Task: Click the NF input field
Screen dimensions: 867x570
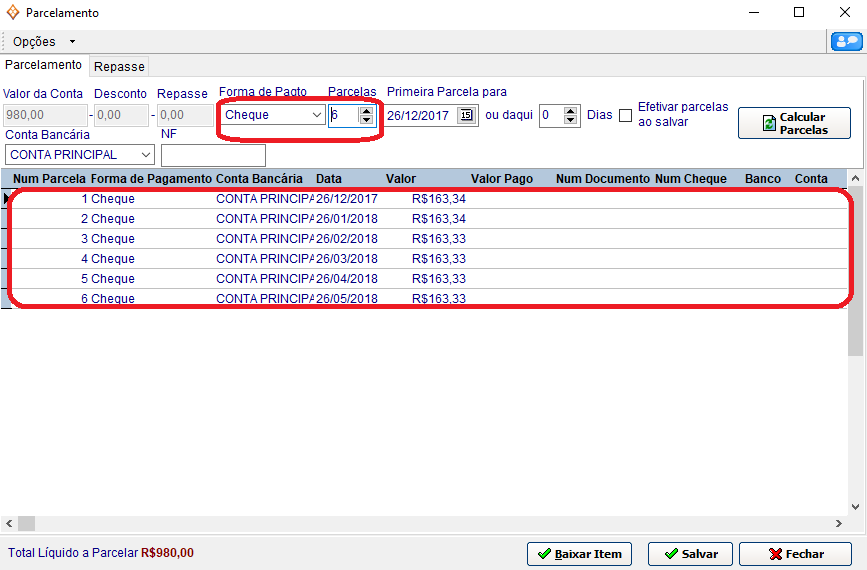Action: 213,155
